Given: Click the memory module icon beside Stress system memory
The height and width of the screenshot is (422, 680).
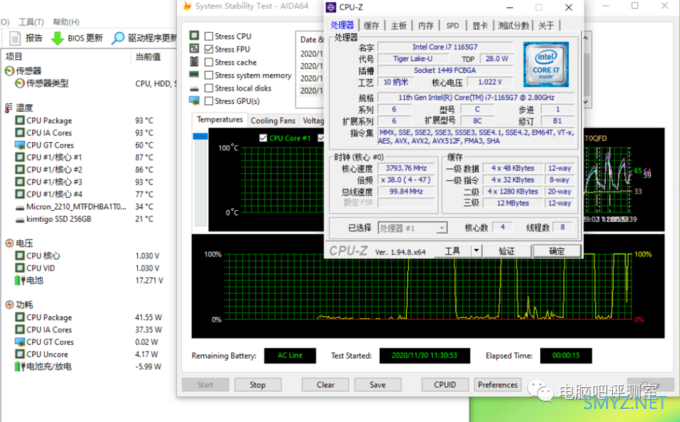Looking at the screenshot, I should (194, 75).
